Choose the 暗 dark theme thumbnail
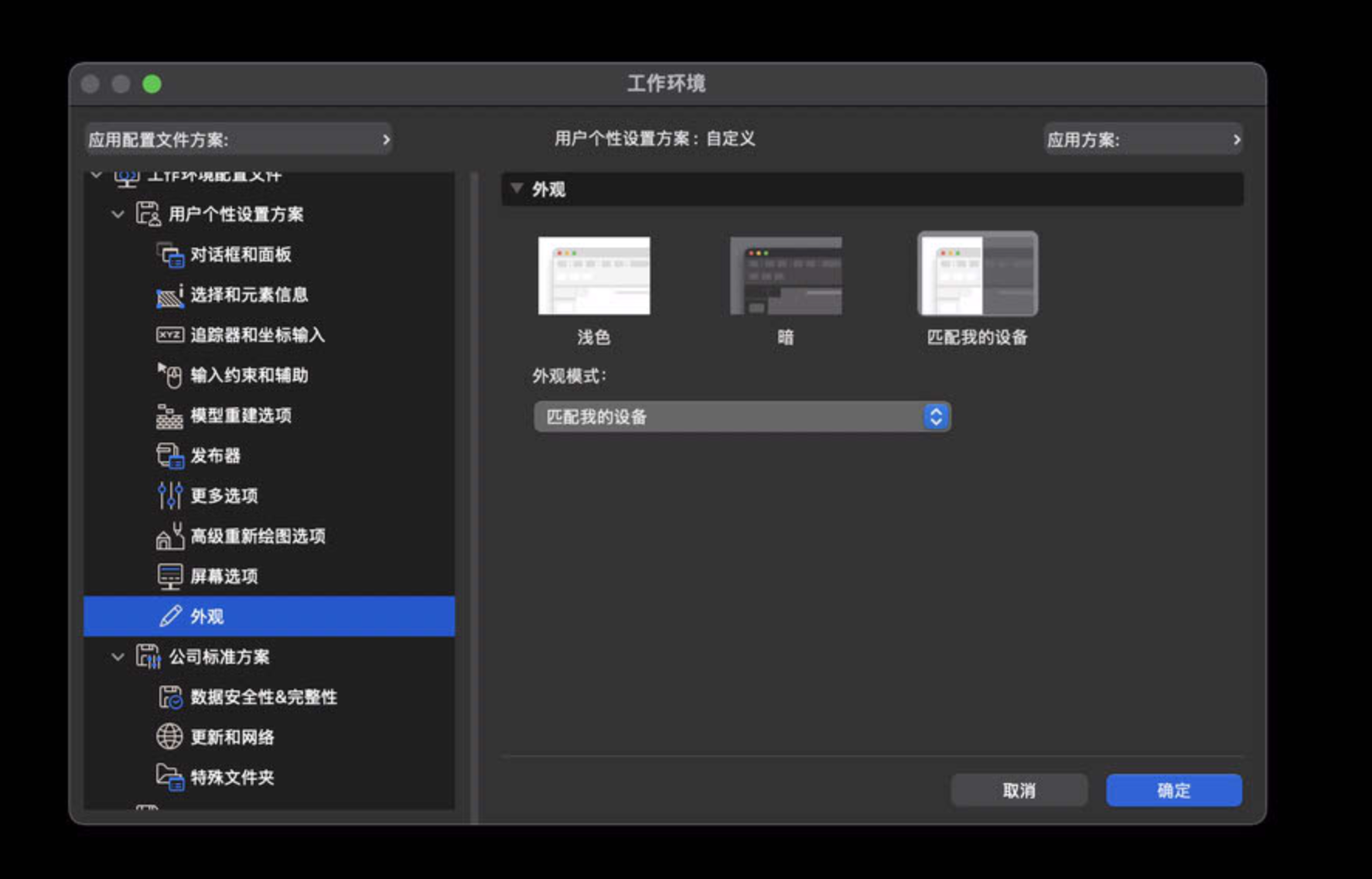The image size is (1372, 879). pos(786,275)
